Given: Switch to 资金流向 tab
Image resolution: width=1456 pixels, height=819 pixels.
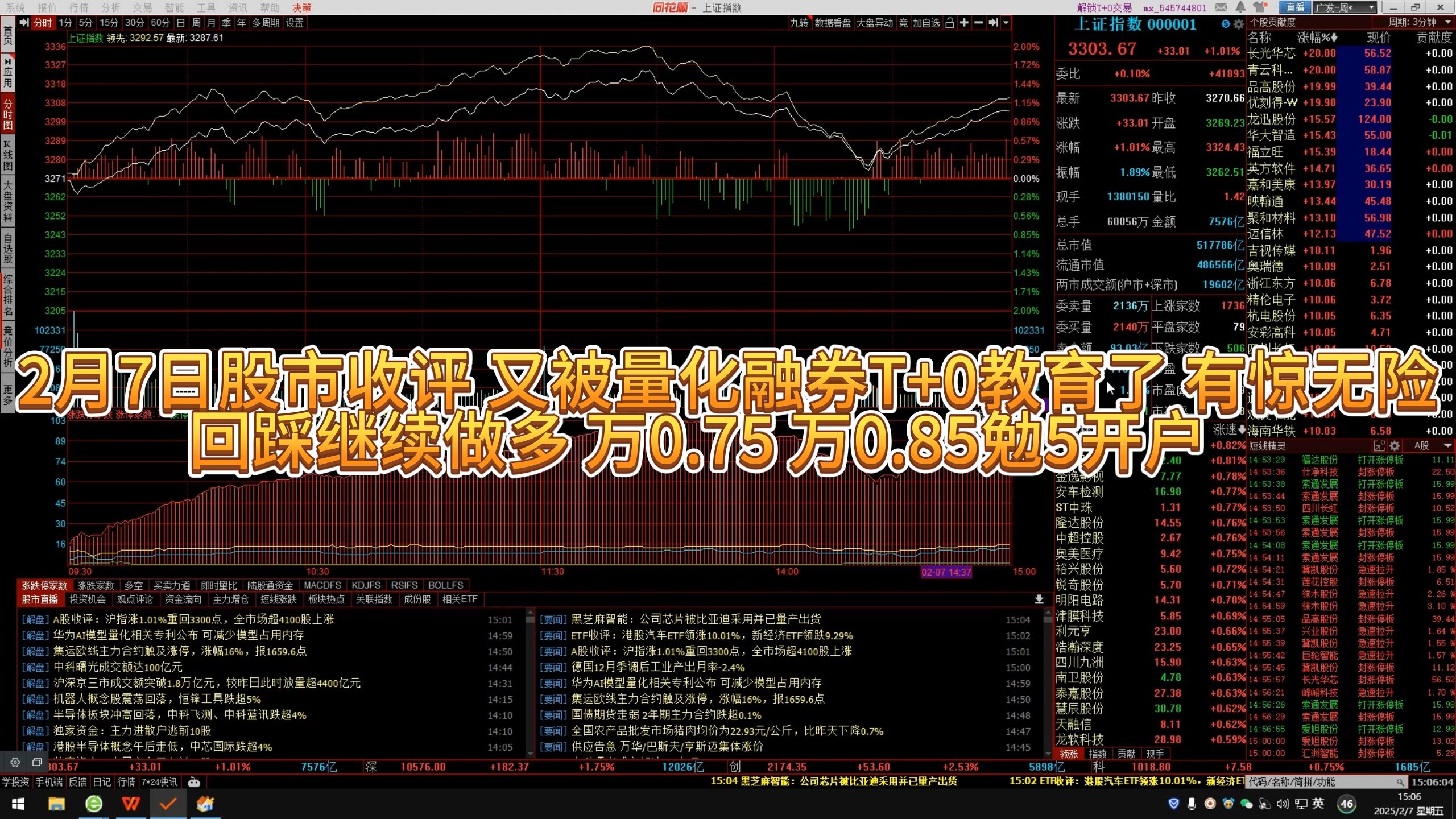Looking at the screenshot, I should tap(183, 599).
